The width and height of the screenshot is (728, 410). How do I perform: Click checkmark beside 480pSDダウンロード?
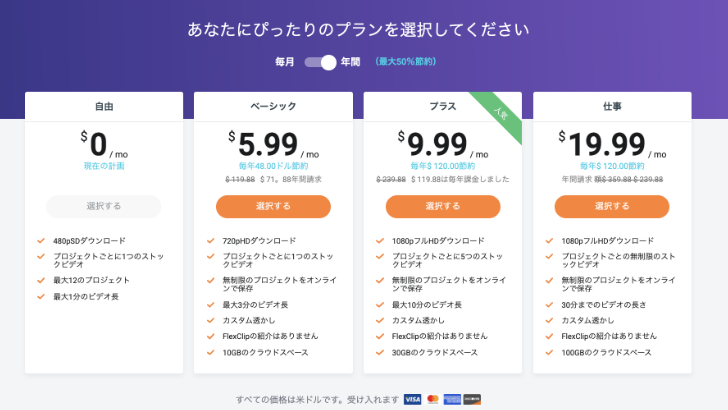click(x=41, y=241)
